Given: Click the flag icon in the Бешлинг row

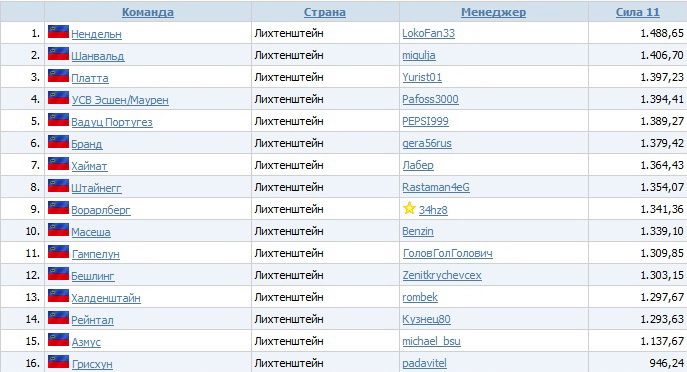Looking at the screenshot, I should [x=58, y=273].
